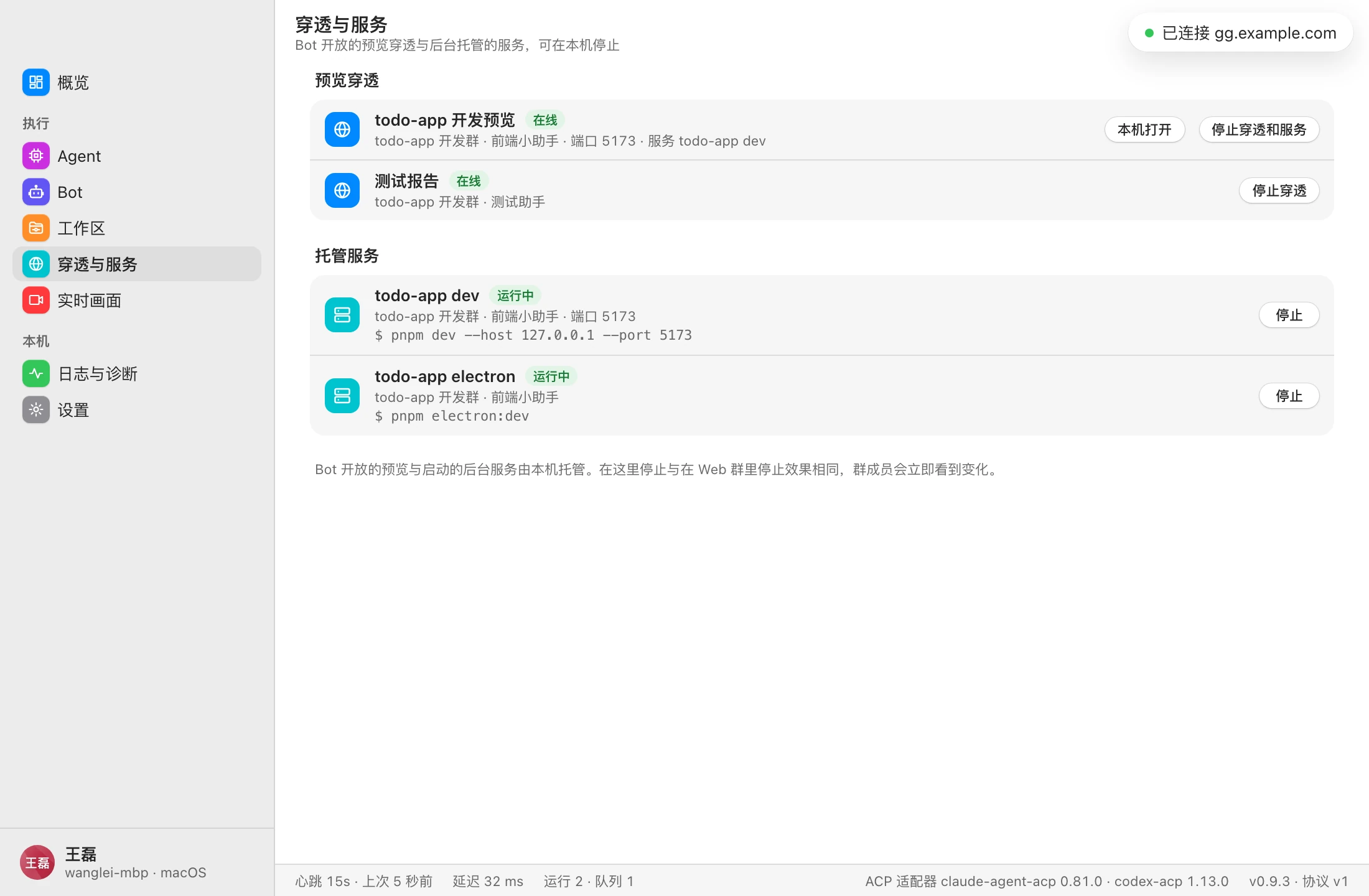Click 运行中 badge on todo-app dev
This screenshot has height=896, width=1369.
pos(515,296)
